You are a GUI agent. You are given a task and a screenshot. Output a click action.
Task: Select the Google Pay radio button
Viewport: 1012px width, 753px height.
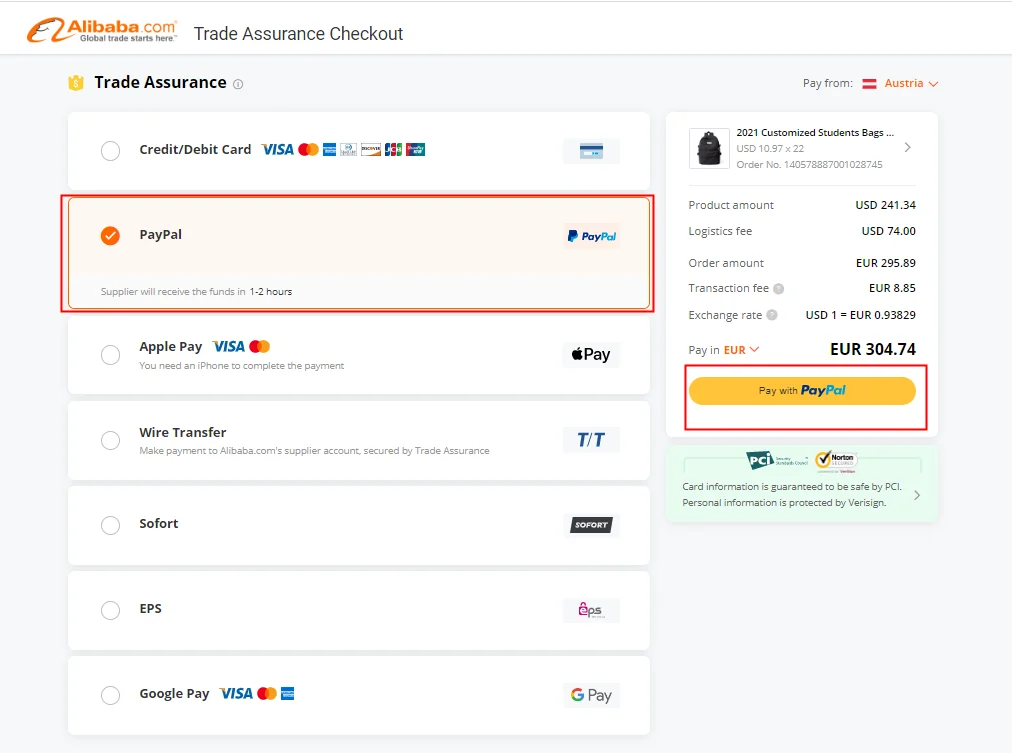pos(110,696)
